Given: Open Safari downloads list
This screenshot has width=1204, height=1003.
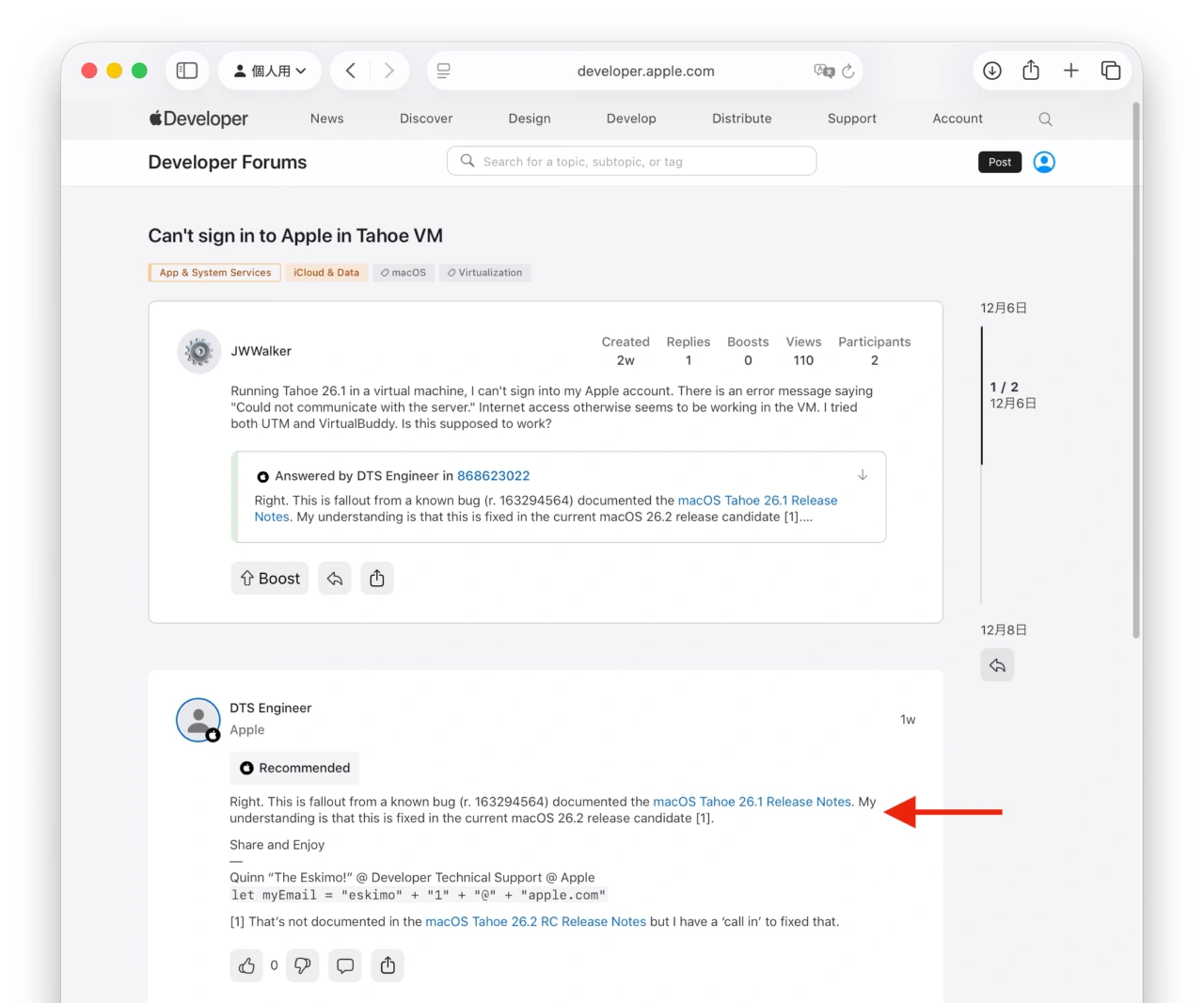Looking at the screenshot, I should (x=991, y=71).
